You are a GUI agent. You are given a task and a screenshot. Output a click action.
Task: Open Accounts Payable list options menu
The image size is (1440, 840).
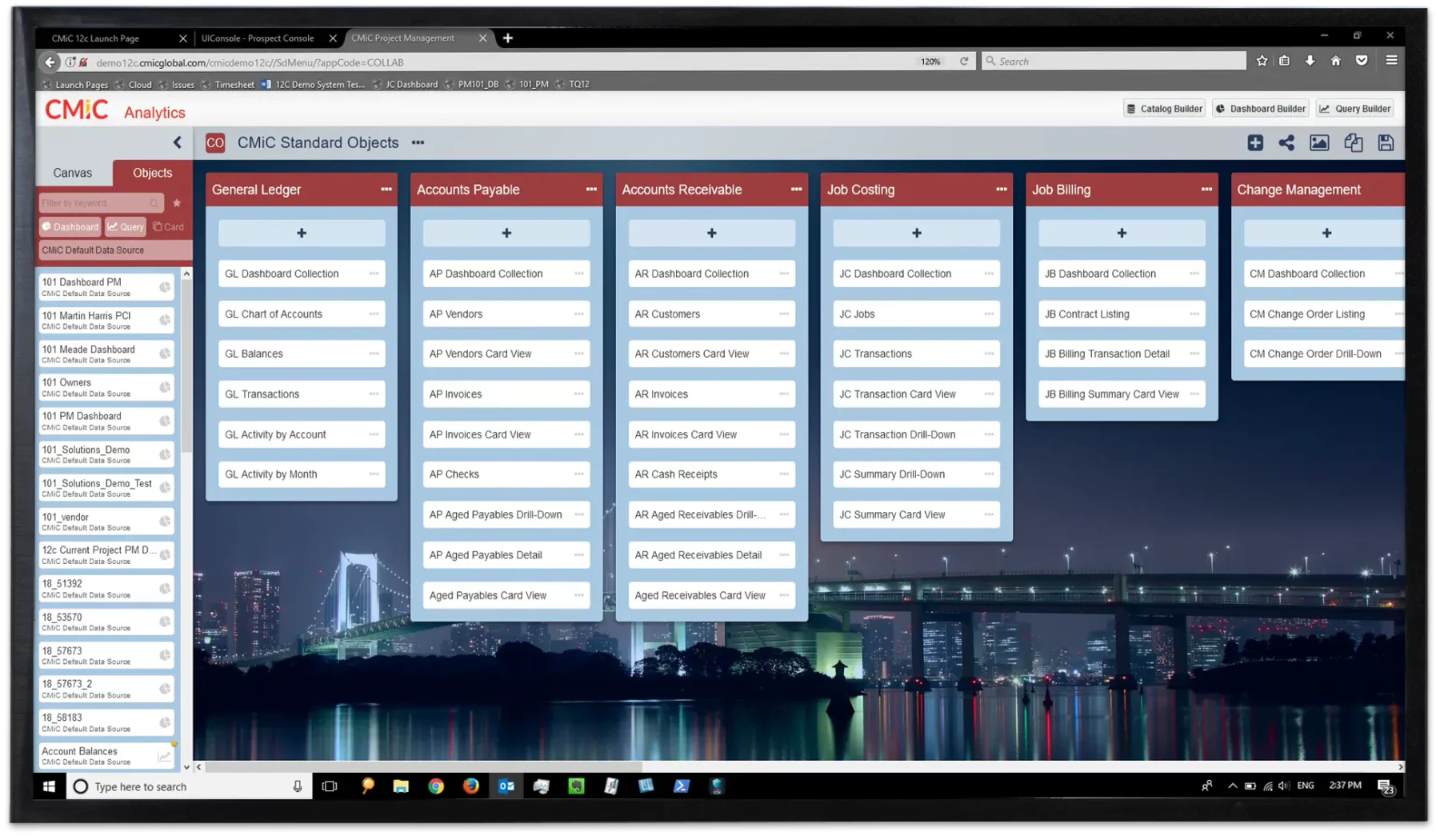pos(591,190)
